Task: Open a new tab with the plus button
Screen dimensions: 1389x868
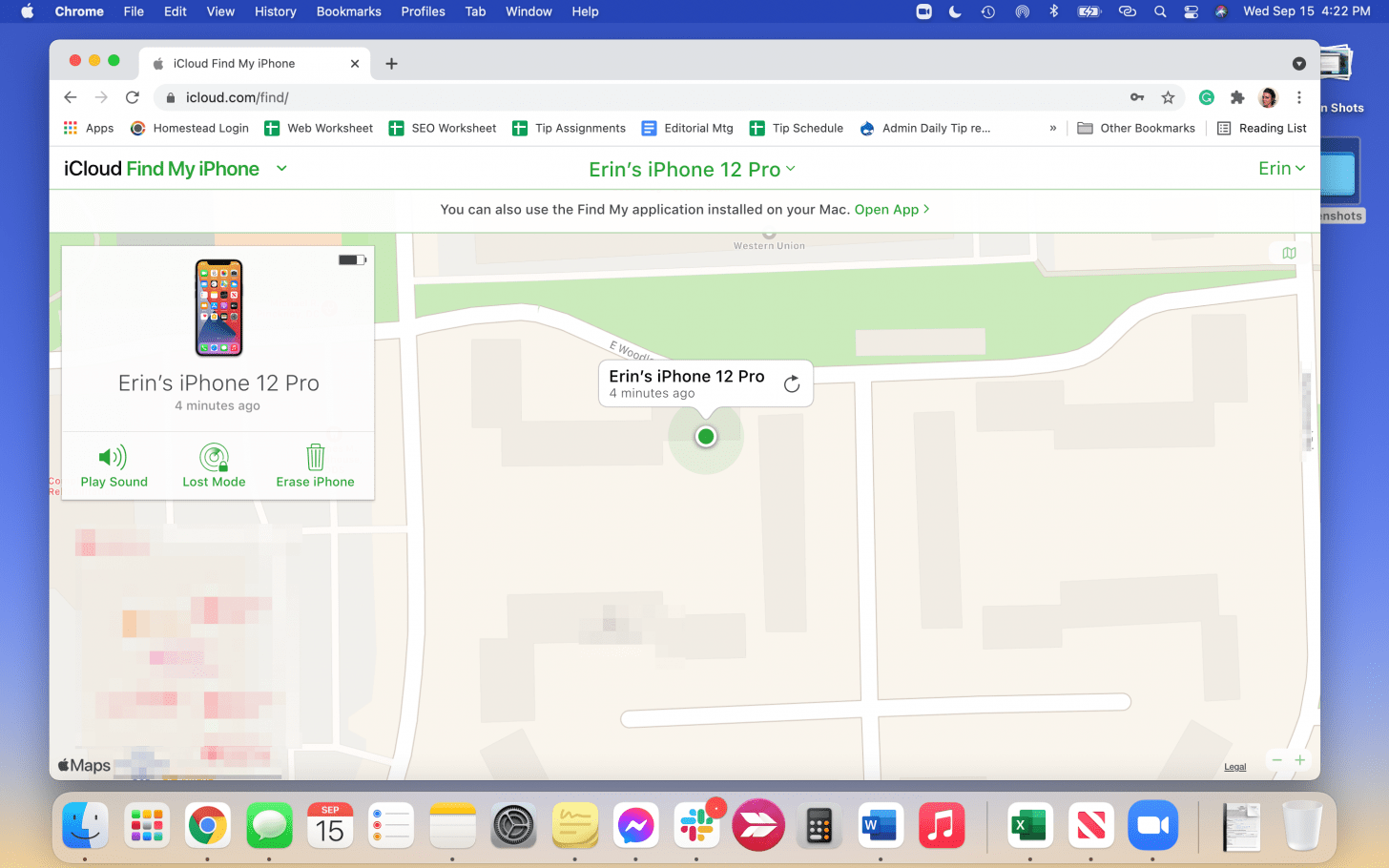Action: coord(391,64)
